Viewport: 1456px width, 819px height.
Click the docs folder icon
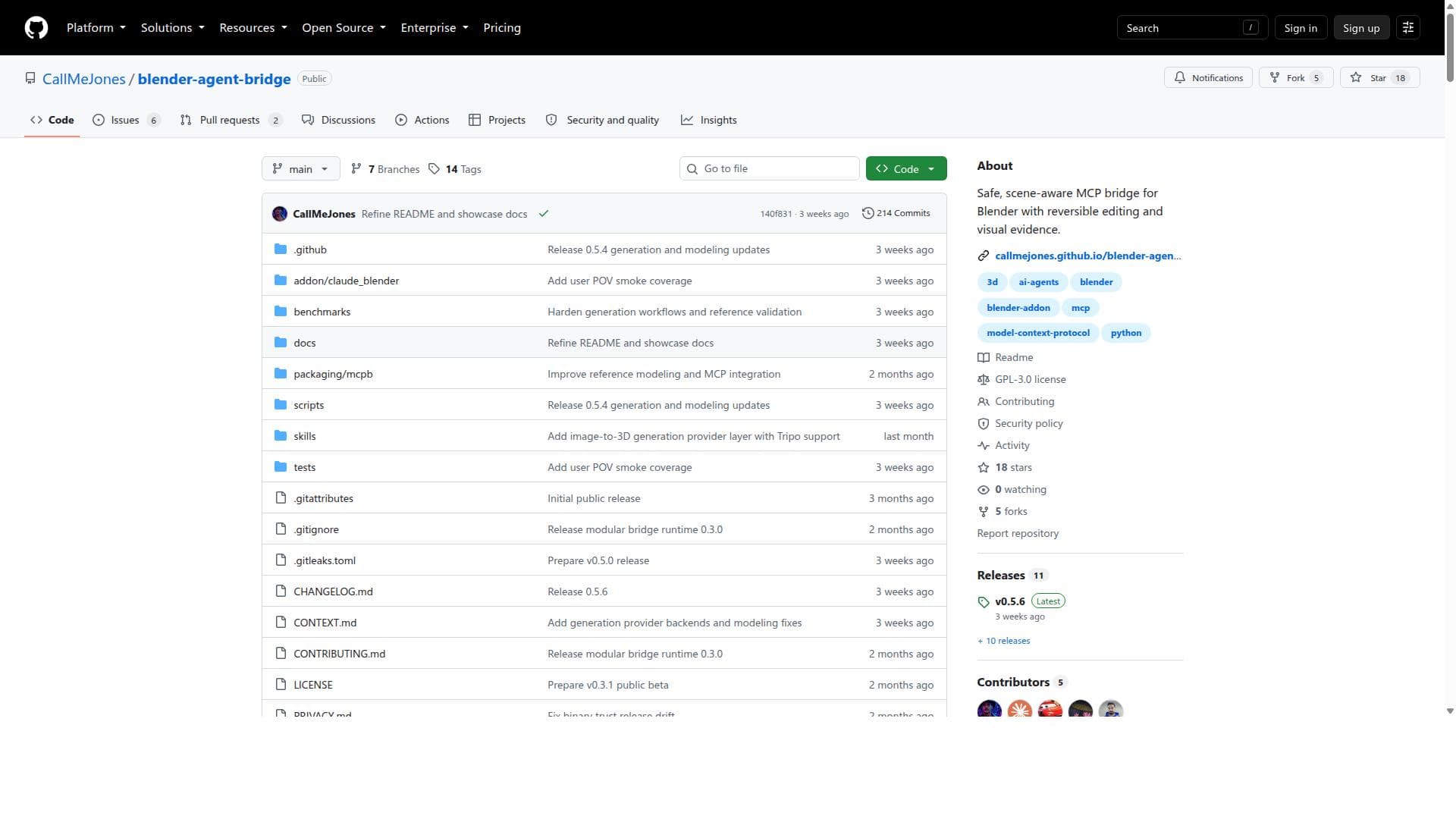[281, 343]
